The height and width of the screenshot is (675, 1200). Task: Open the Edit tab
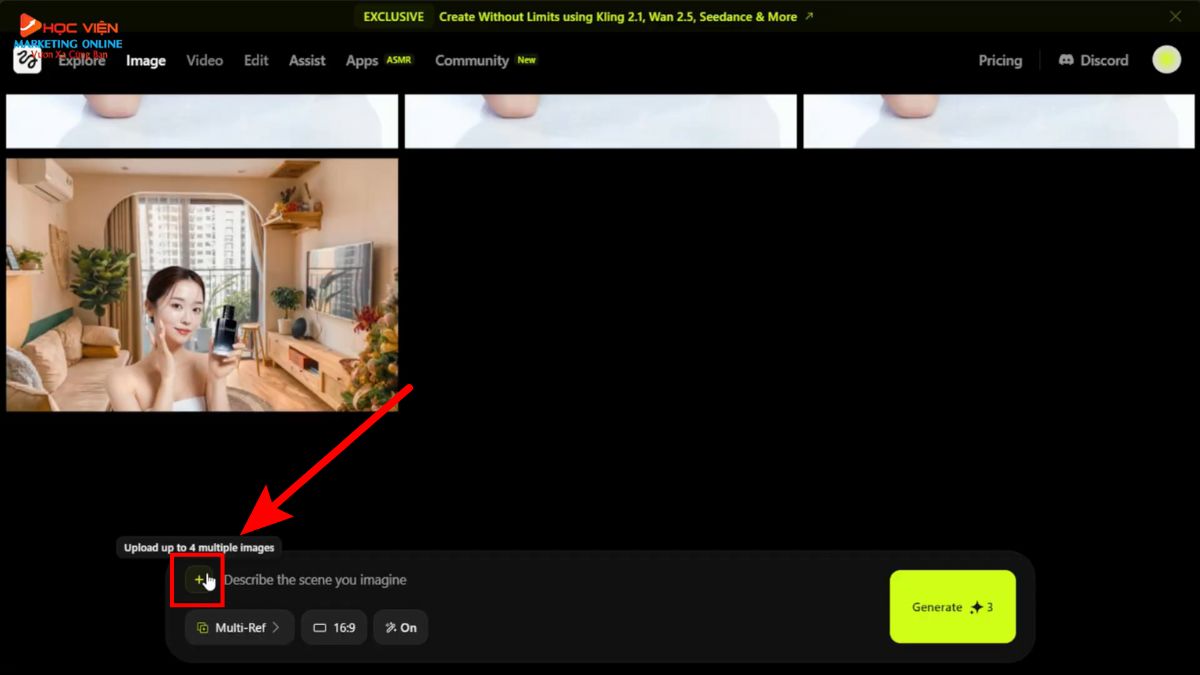(256, 60)
